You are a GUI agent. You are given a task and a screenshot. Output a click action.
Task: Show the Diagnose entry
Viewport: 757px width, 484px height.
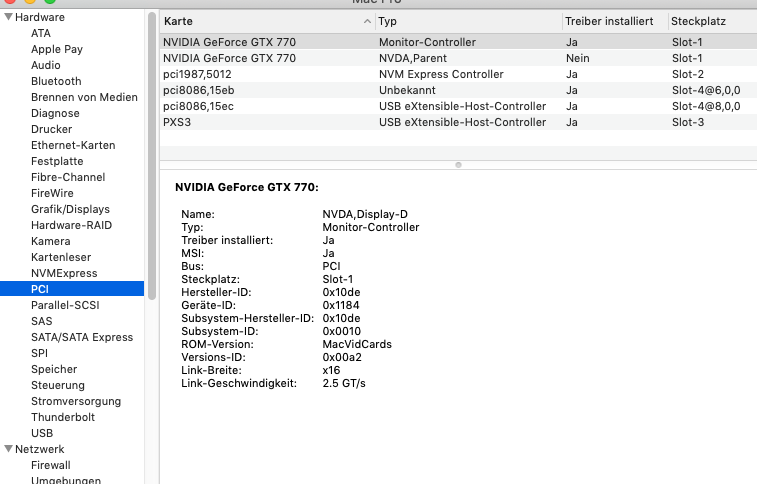click(x=55, y=113)
